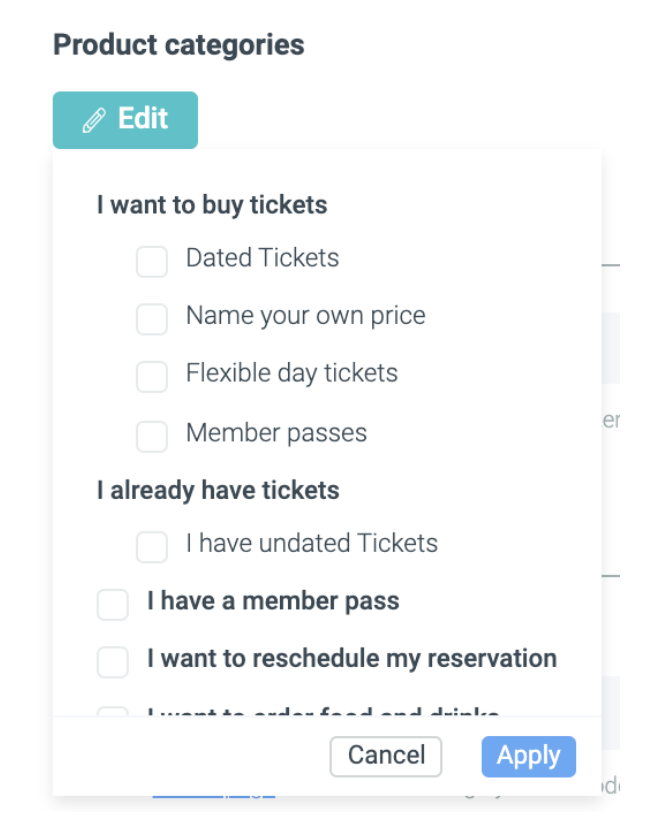Screen dimensions: 658x816
Task: Apply the selected product categories
Action: pyautogui.click(x=528, y=756)
